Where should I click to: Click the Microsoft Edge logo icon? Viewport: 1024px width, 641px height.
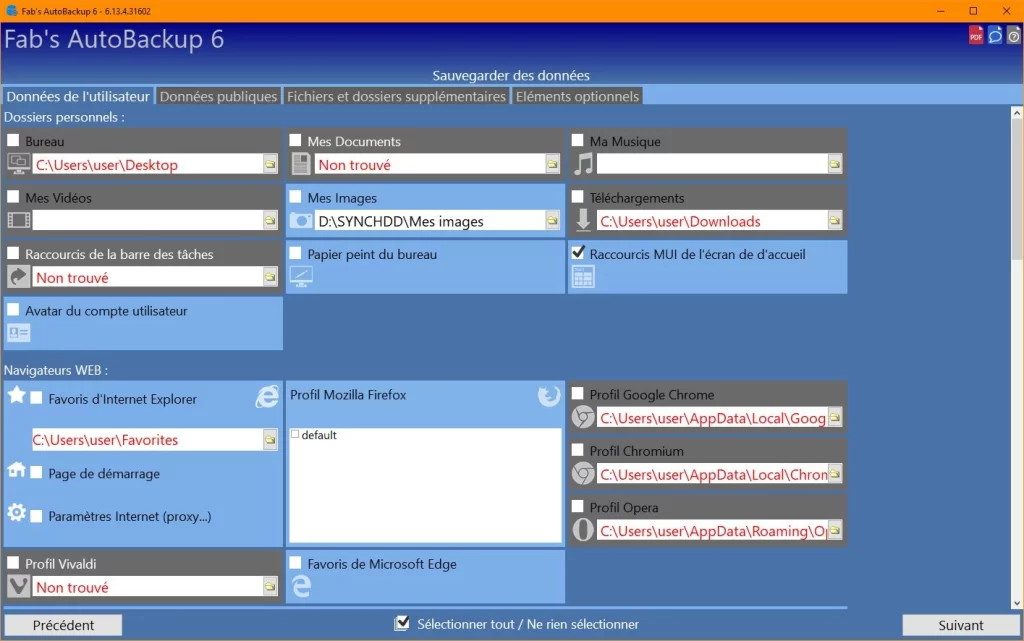point(301,586)
